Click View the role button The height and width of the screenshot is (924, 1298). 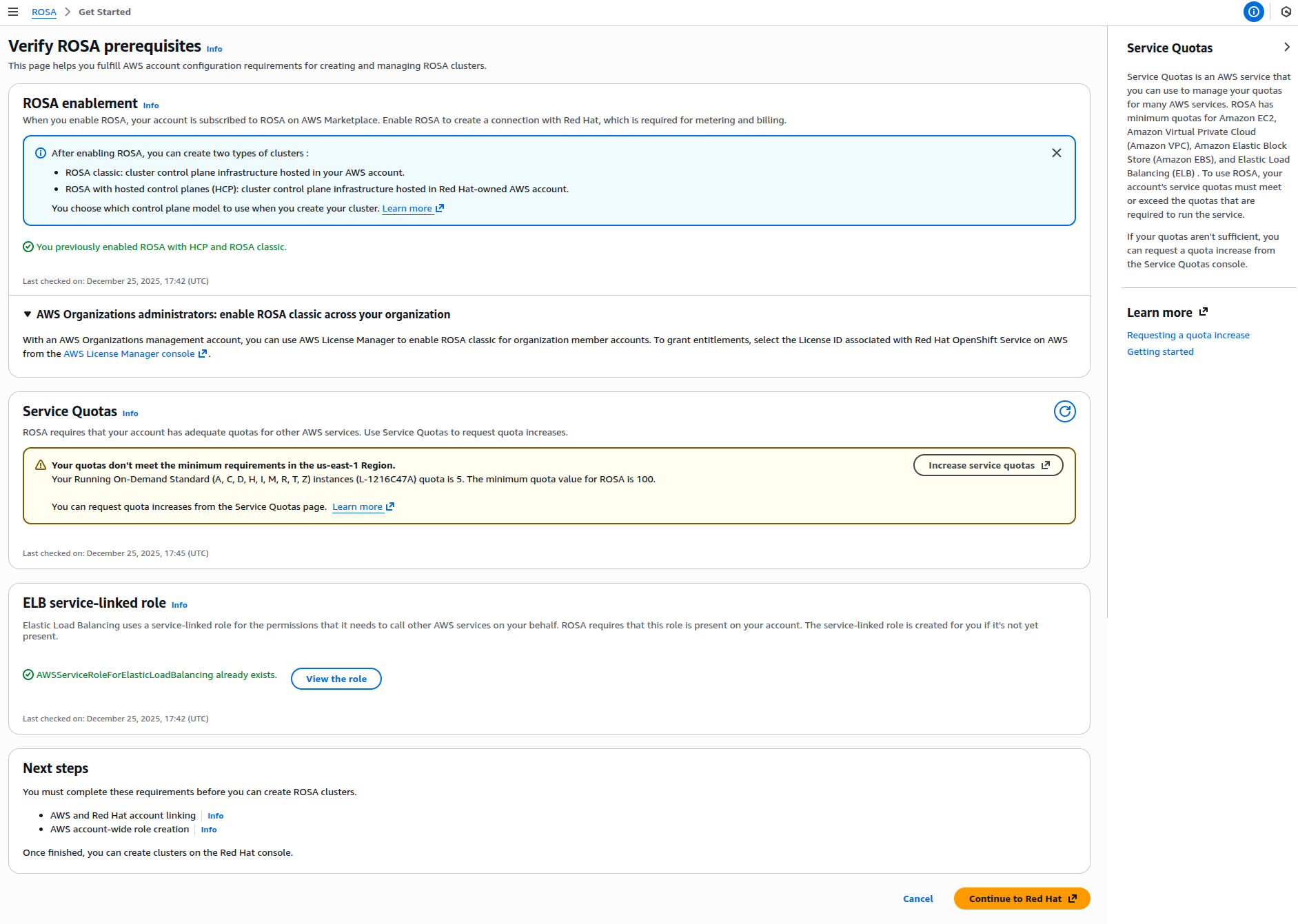coord(336,679)
